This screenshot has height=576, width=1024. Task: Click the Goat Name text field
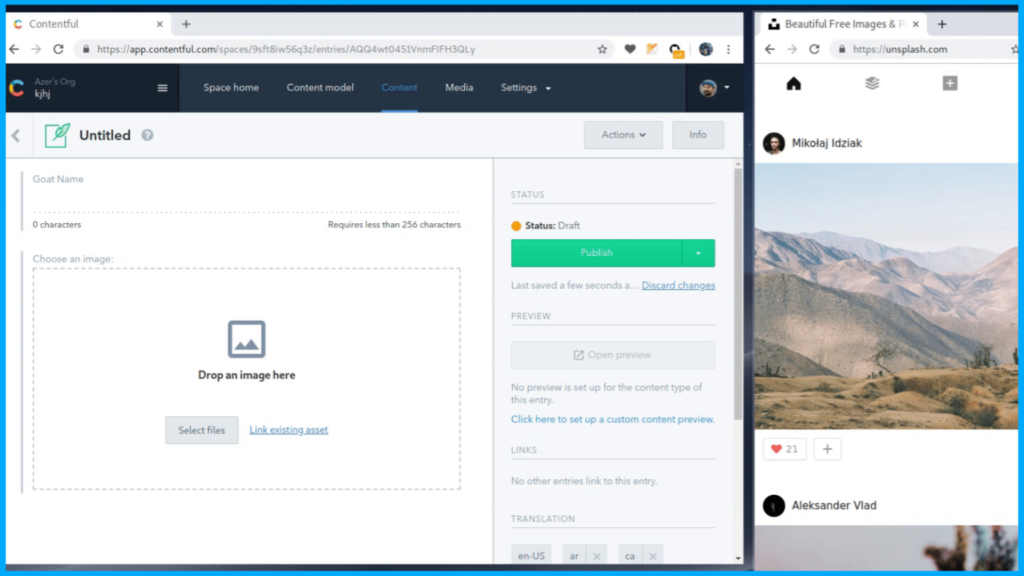coord(246,202)
